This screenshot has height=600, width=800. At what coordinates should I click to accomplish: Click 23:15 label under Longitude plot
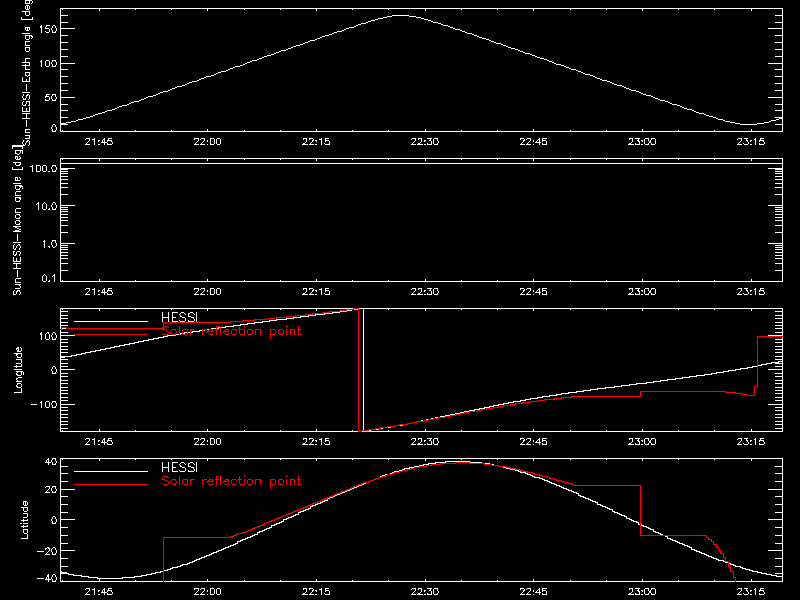(x=751, y=442)
